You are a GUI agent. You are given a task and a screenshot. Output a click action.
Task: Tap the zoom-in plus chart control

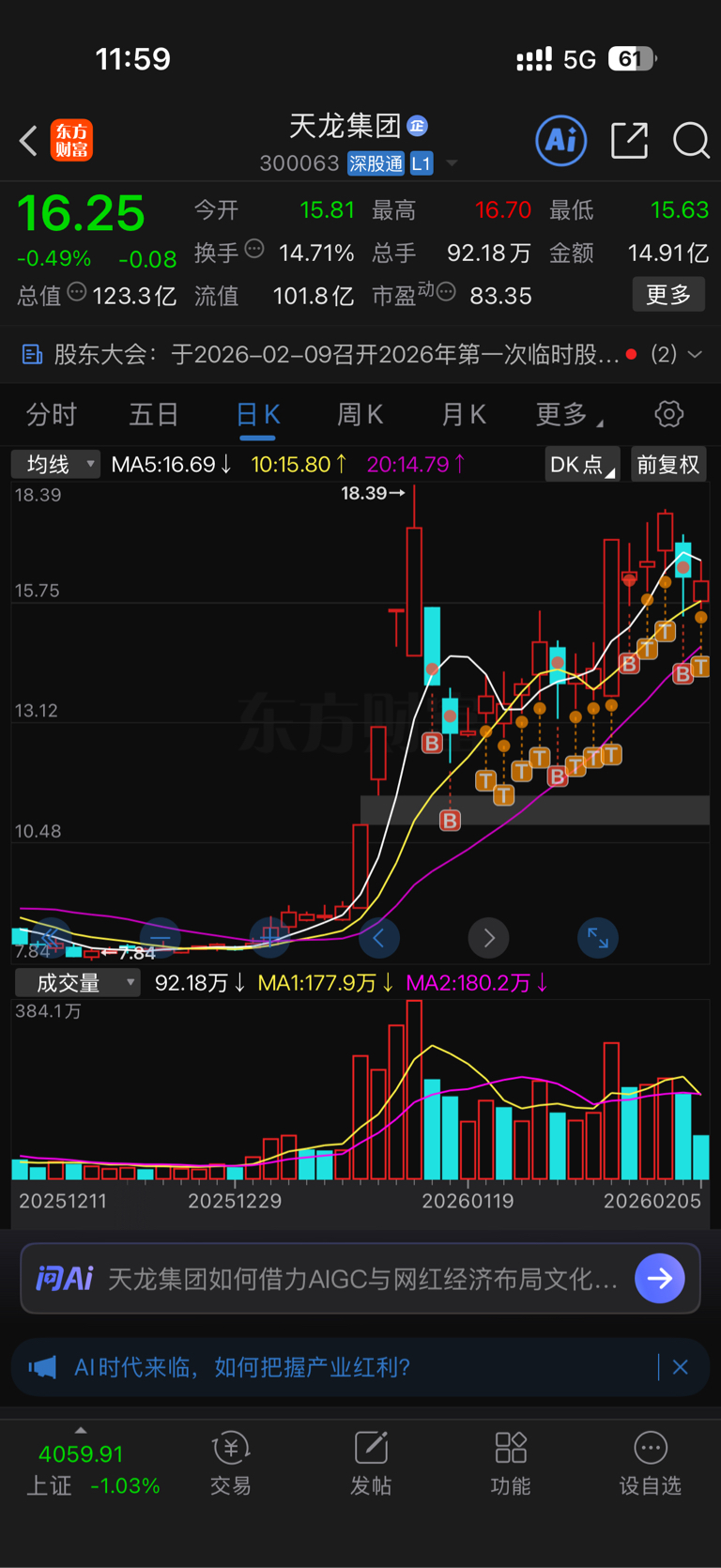(x=270, y=937)
